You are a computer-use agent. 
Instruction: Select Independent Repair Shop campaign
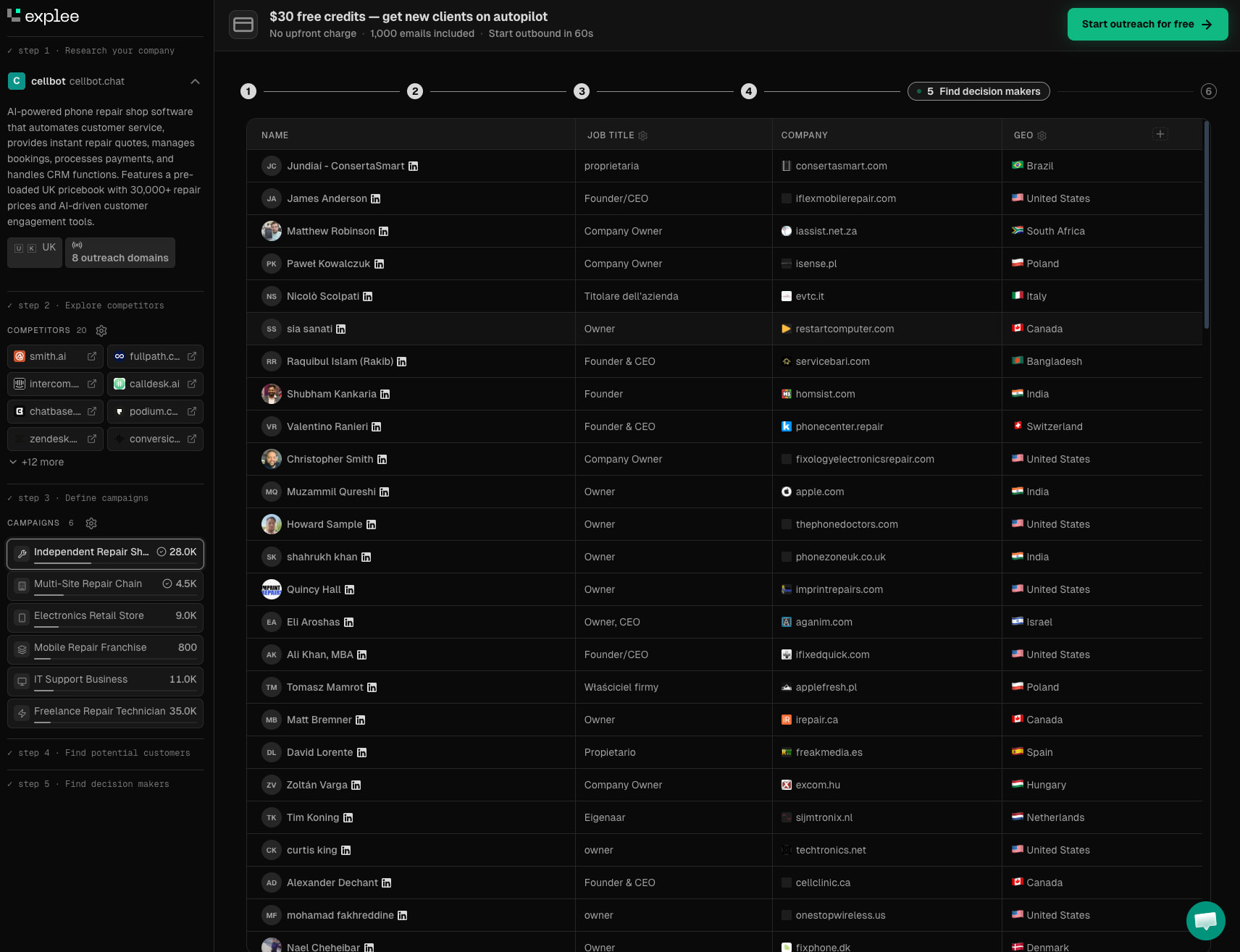point(106,554)
